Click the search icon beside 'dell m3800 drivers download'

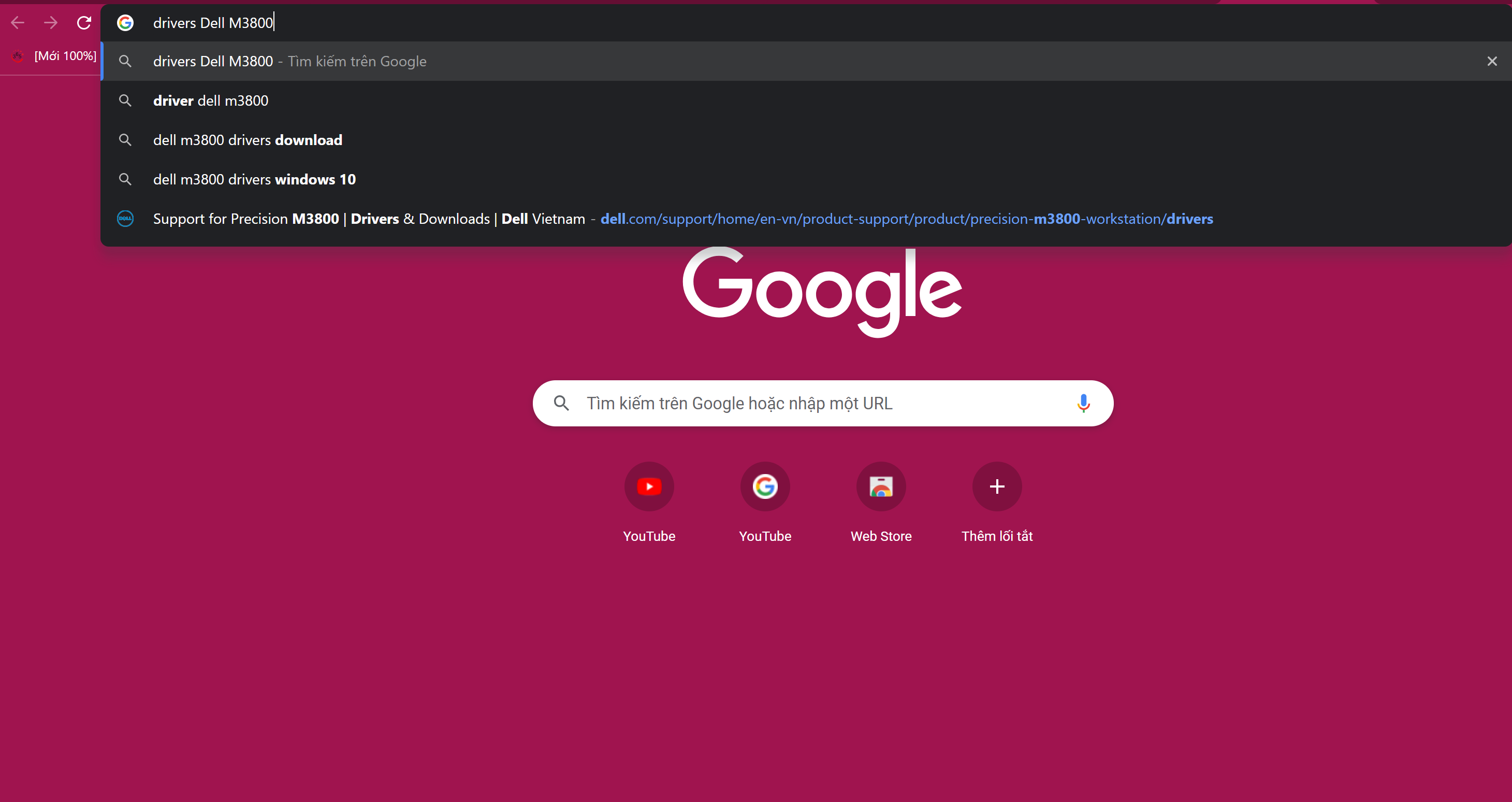[125, 140]
